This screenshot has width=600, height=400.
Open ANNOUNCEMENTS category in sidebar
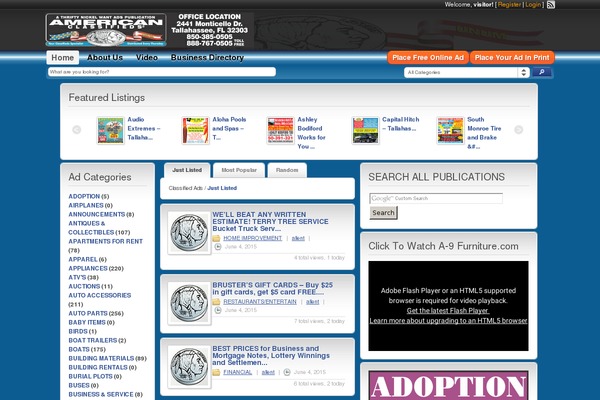click(x=96, y=214)
